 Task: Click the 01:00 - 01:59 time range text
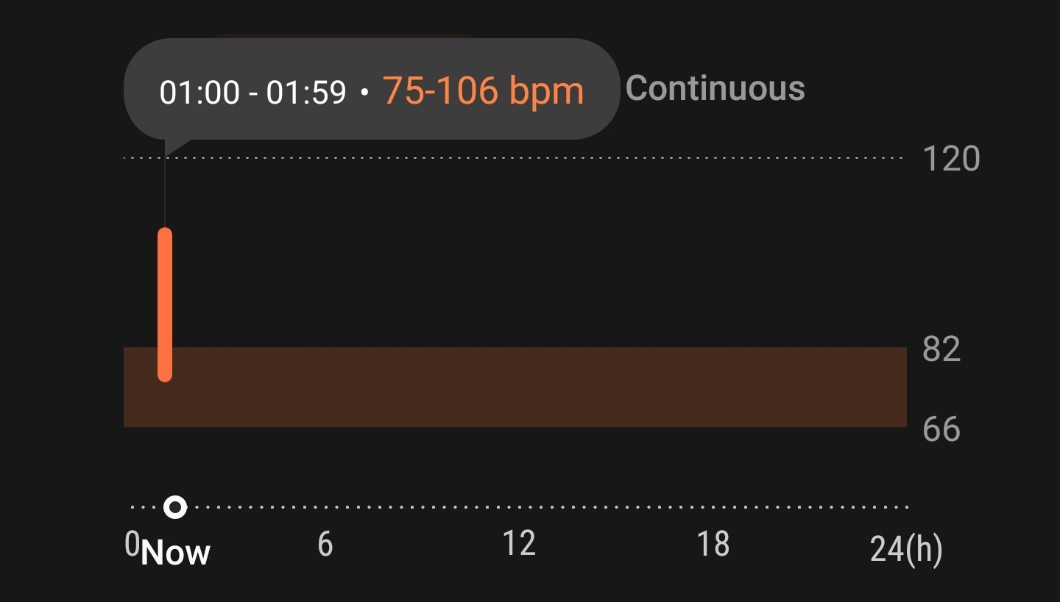tap(253, 93)
